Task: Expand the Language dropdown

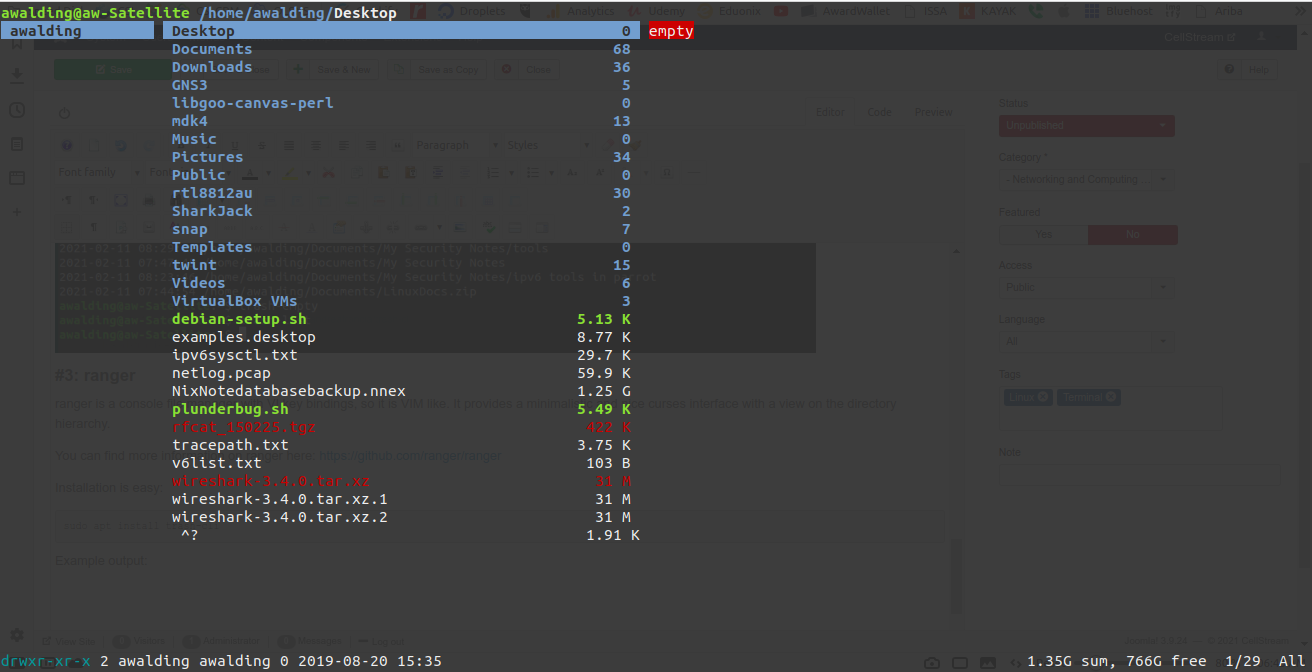Action: 1086,341
